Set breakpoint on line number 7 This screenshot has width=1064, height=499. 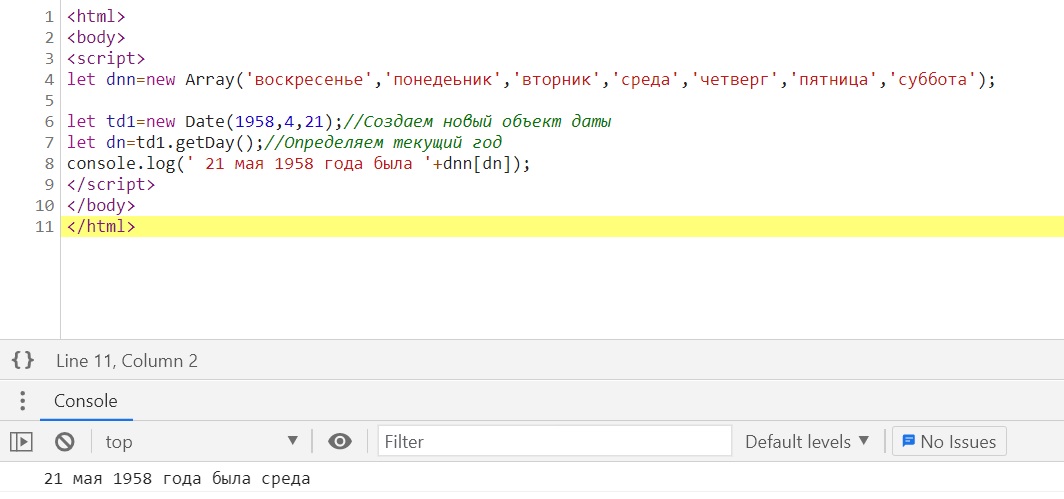coord(48,143)
